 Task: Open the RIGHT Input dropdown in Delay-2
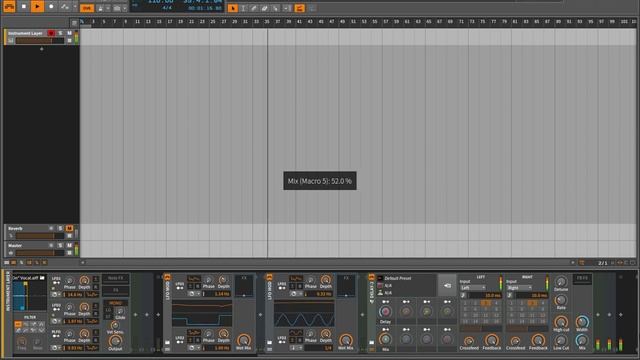pos(519,288)
